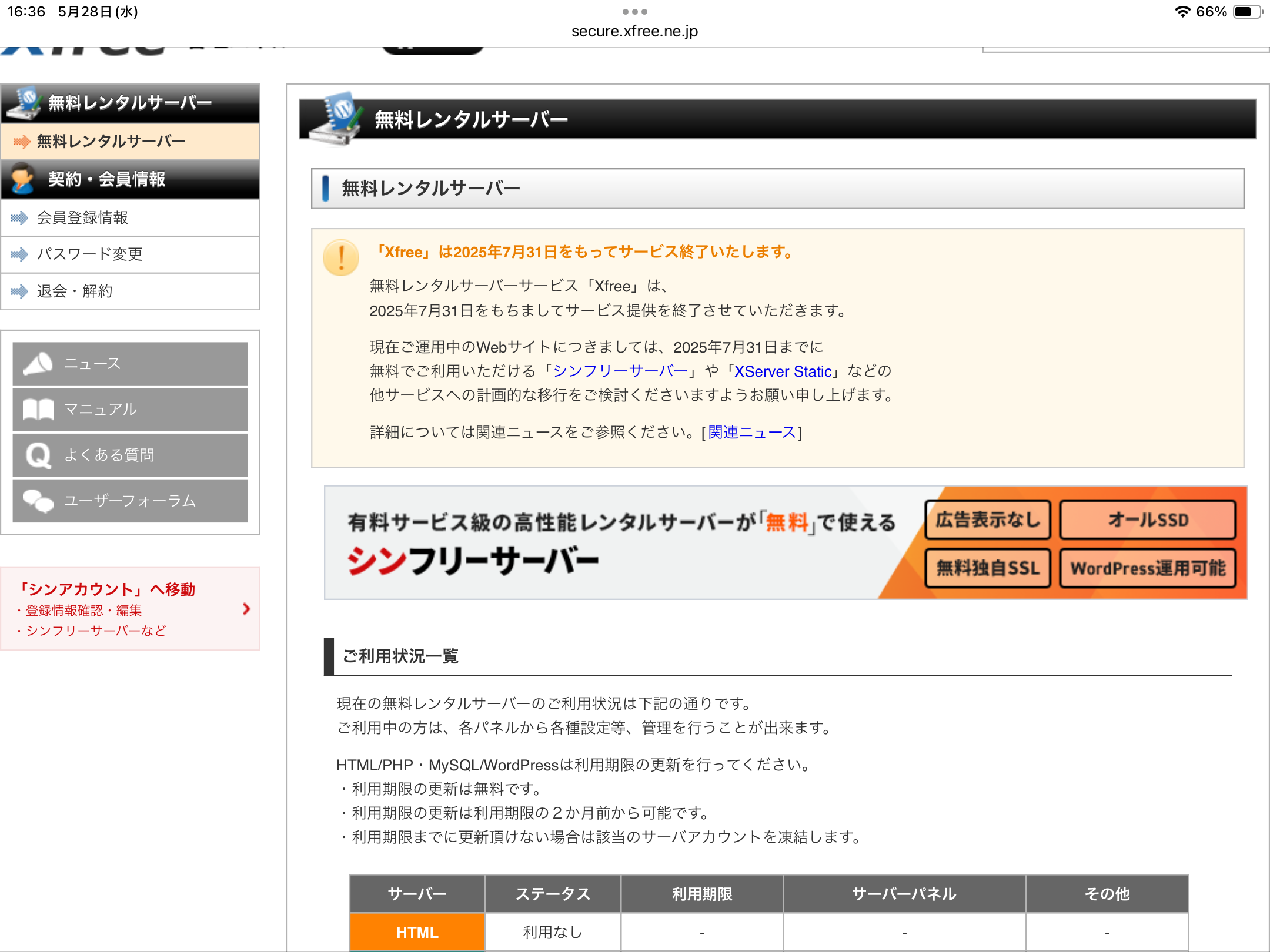Click ステータス table column header
The image size is (1270, 952).
(553, 894)
